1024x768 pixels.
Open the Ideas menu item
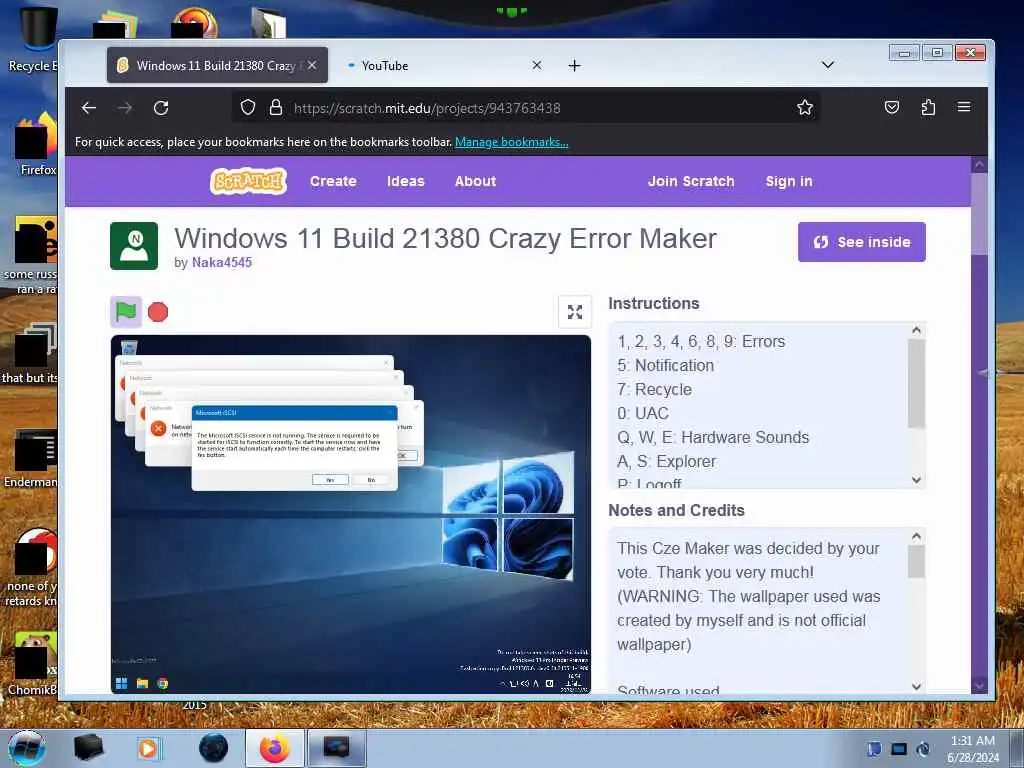tap(406, 181)
